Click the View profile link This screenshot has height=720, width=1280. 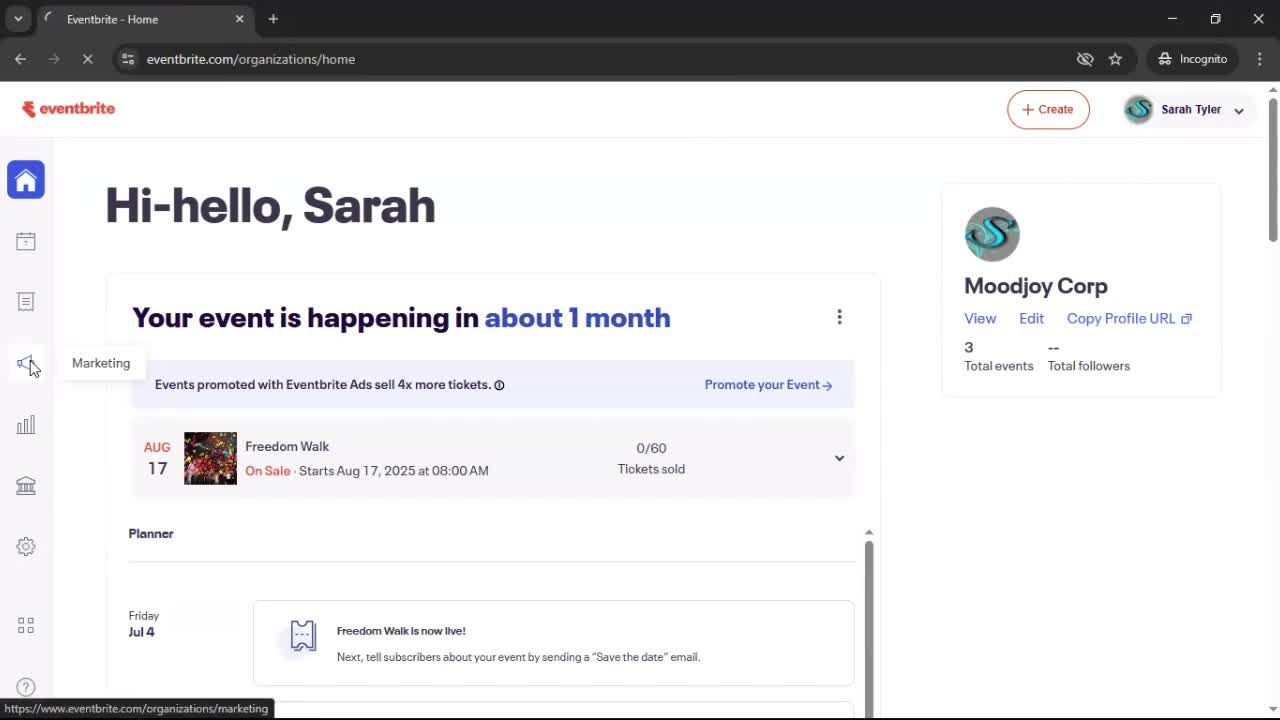point(980,319)
